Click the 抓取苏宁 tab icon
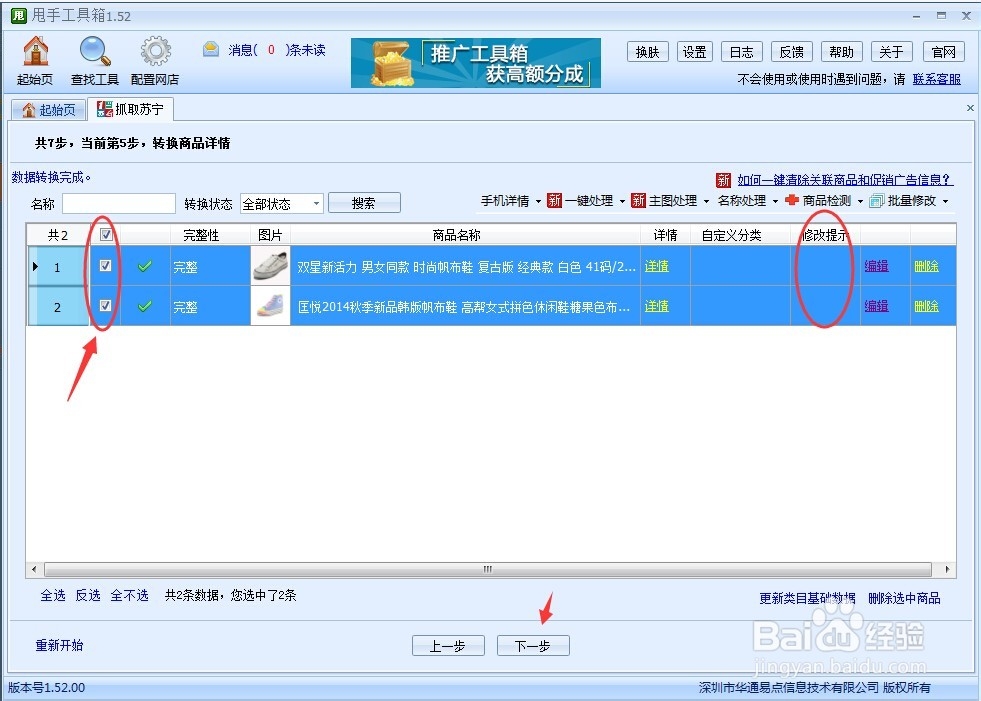Viewport: 981px width, 701px height. click(x=104, y=109)
